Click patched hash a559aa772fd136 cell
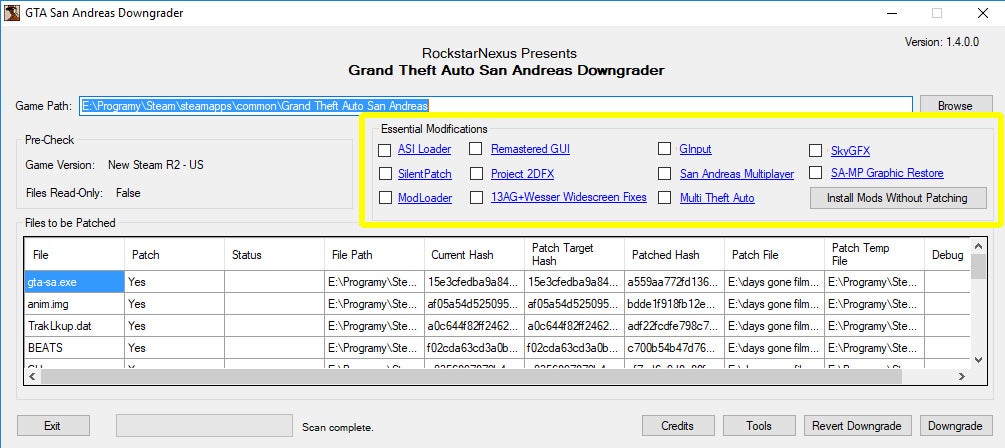The height and width of the screenshot is (448, 1005). pos(674,281)
